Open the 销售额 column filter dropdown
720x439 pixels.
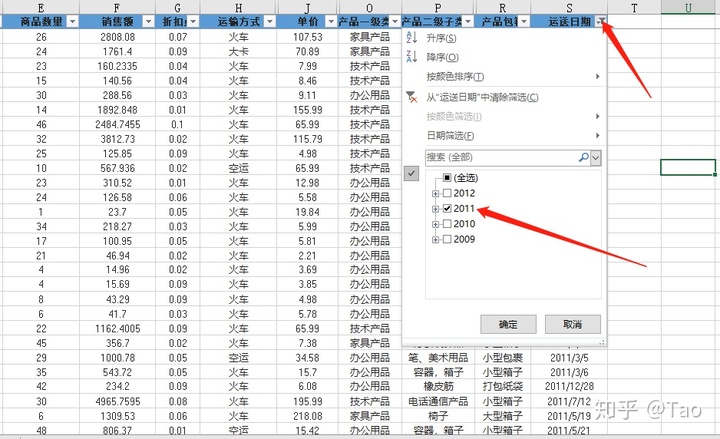point(148,22)
